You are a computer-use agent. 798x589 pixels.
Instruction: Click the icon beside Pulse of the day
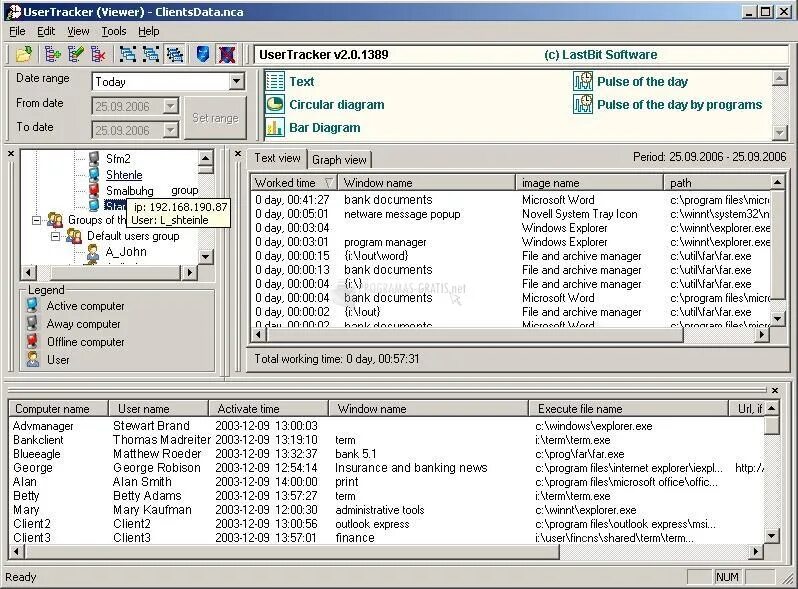click(x=583, y=81)
